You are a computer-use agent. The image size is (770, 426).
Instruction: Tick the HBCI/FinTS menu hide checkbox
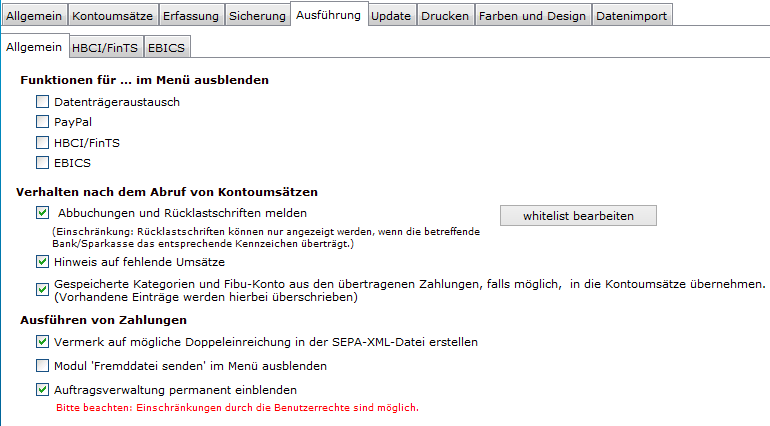pos(42,142)
